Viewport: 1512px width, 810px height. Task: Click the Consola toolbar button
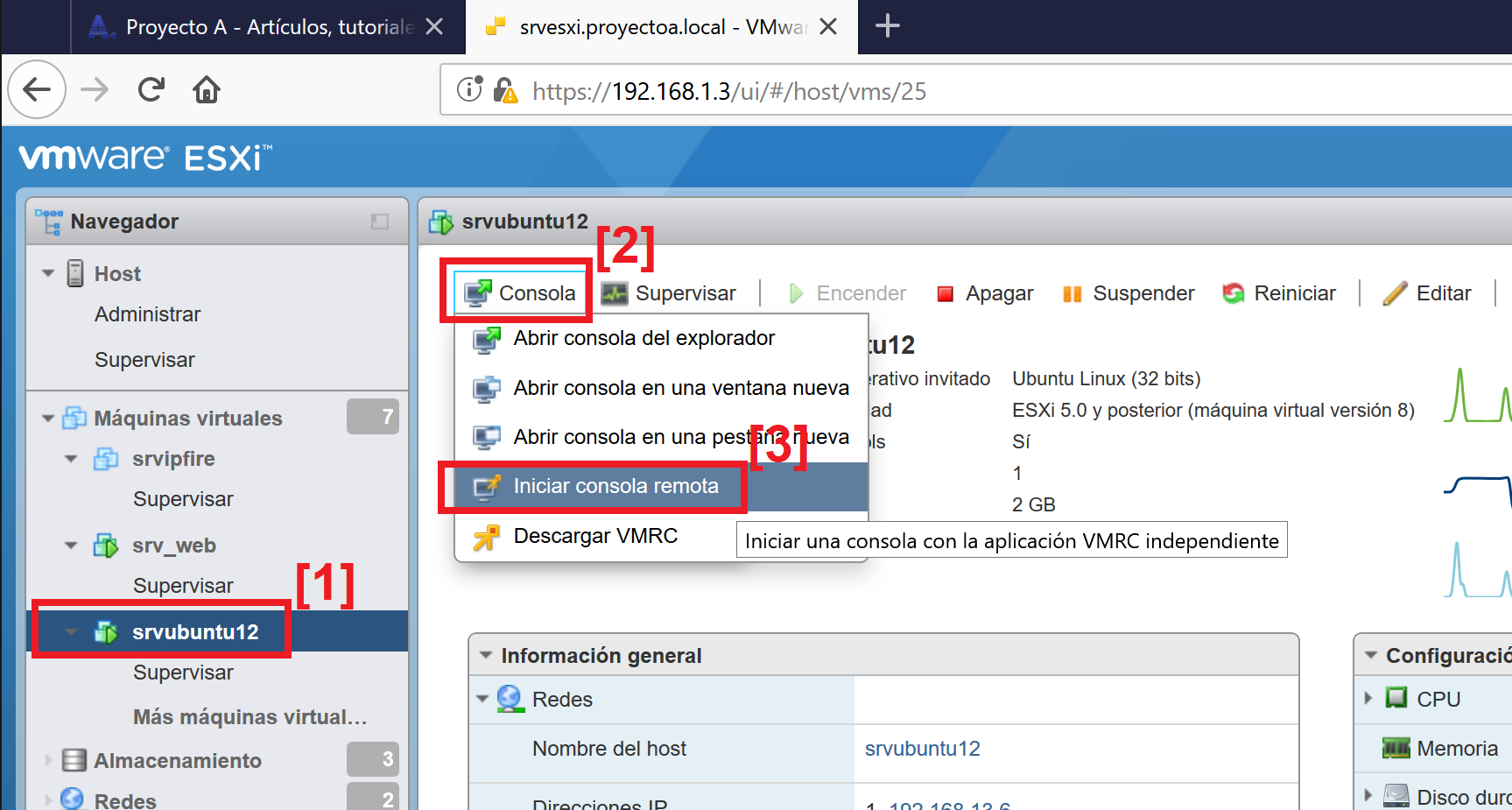pos(520,293)
